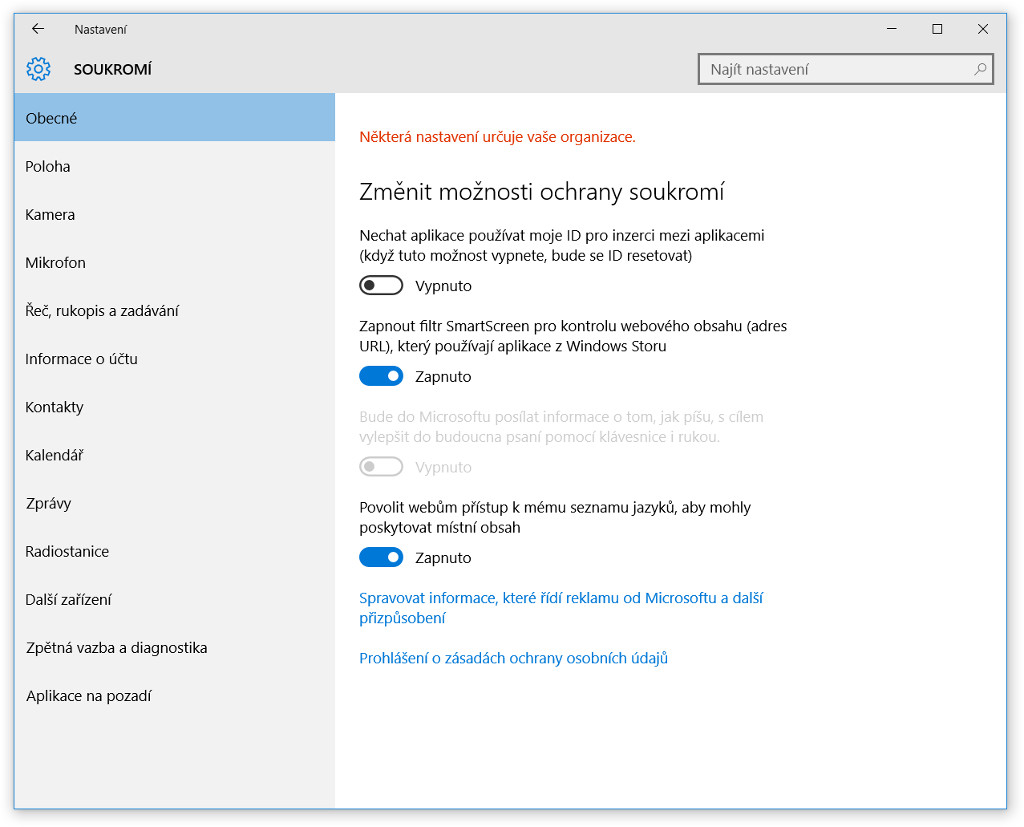
Task: Select Informace o účtu
Action: point(82,359)
